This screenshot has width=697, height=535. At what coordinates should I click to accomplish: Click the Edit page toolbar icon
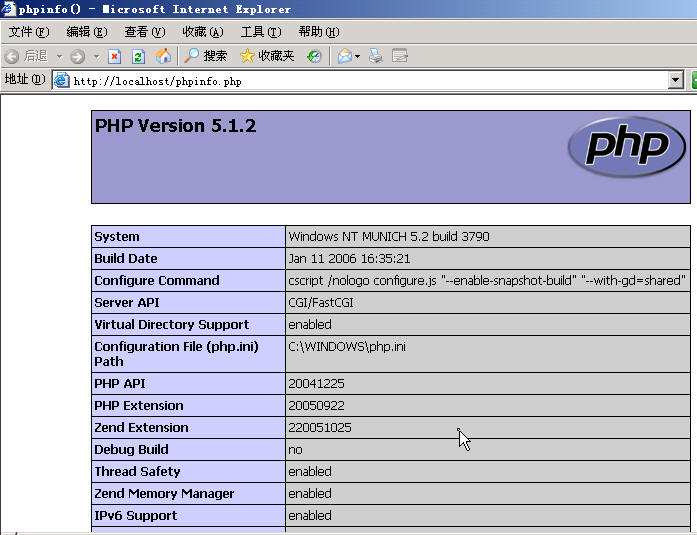(400, 56)
